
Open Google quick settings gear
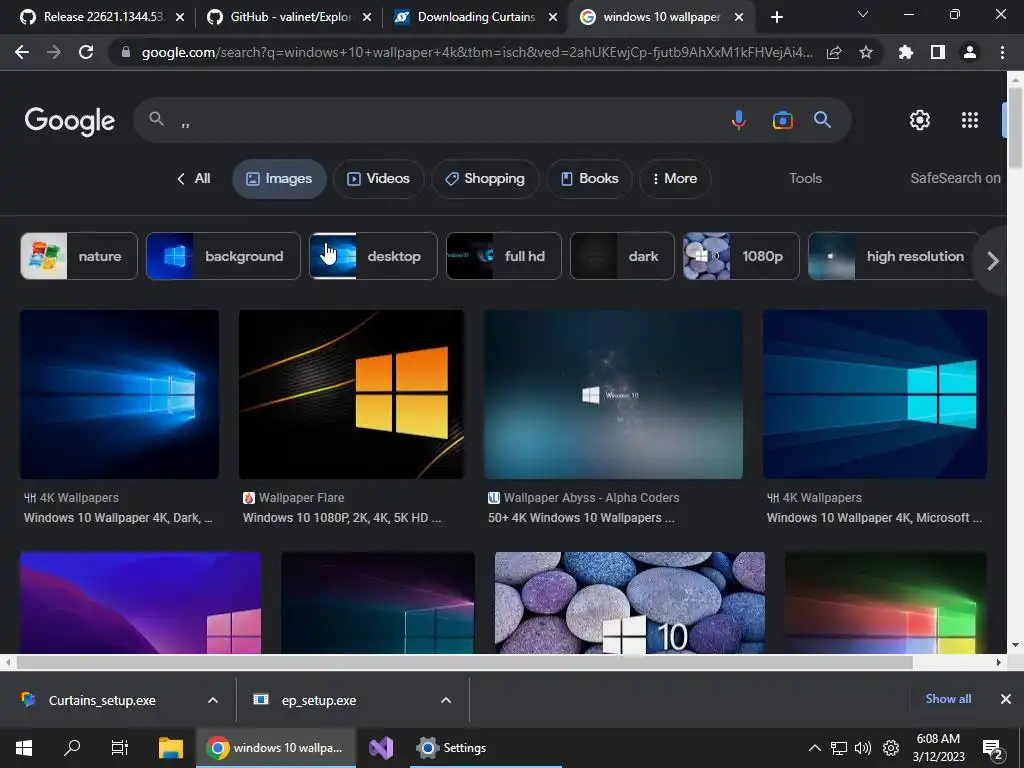(920, 120)
